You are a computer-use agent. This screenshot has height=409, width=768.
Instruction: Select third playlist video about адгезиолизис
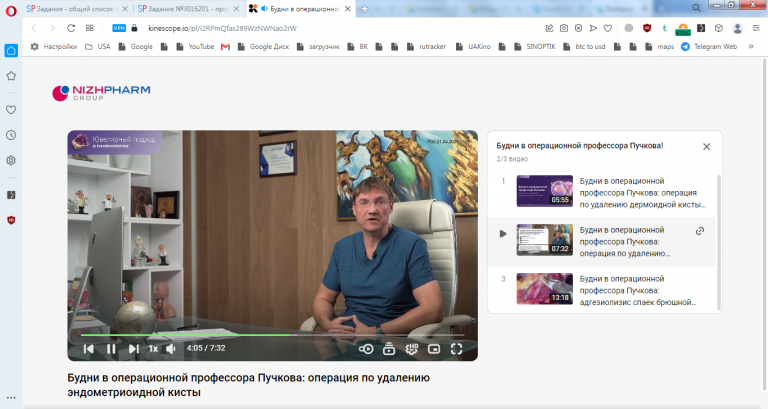(606, 290)
